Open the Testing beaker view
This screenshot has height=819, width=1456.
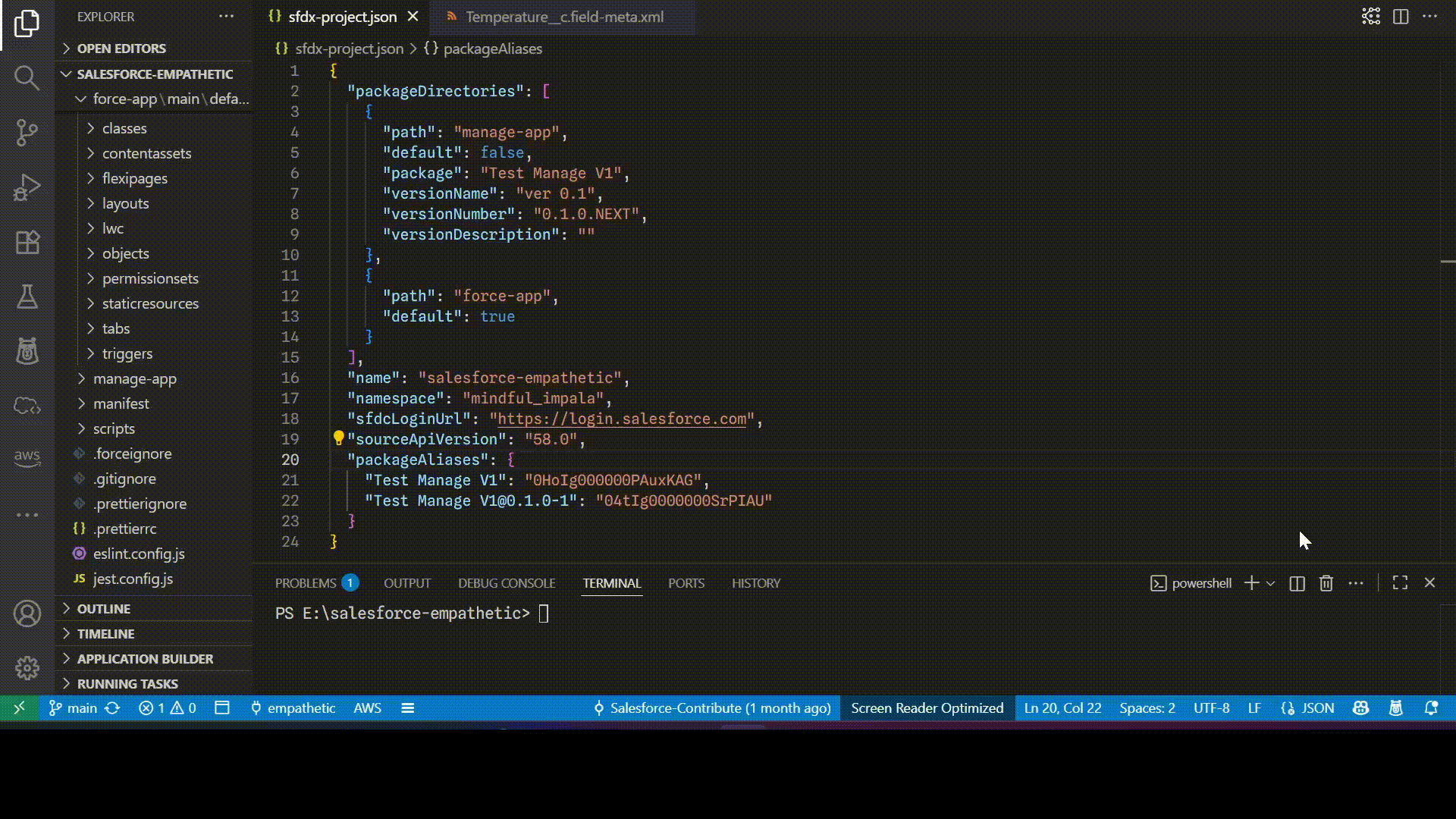(27, 297)
